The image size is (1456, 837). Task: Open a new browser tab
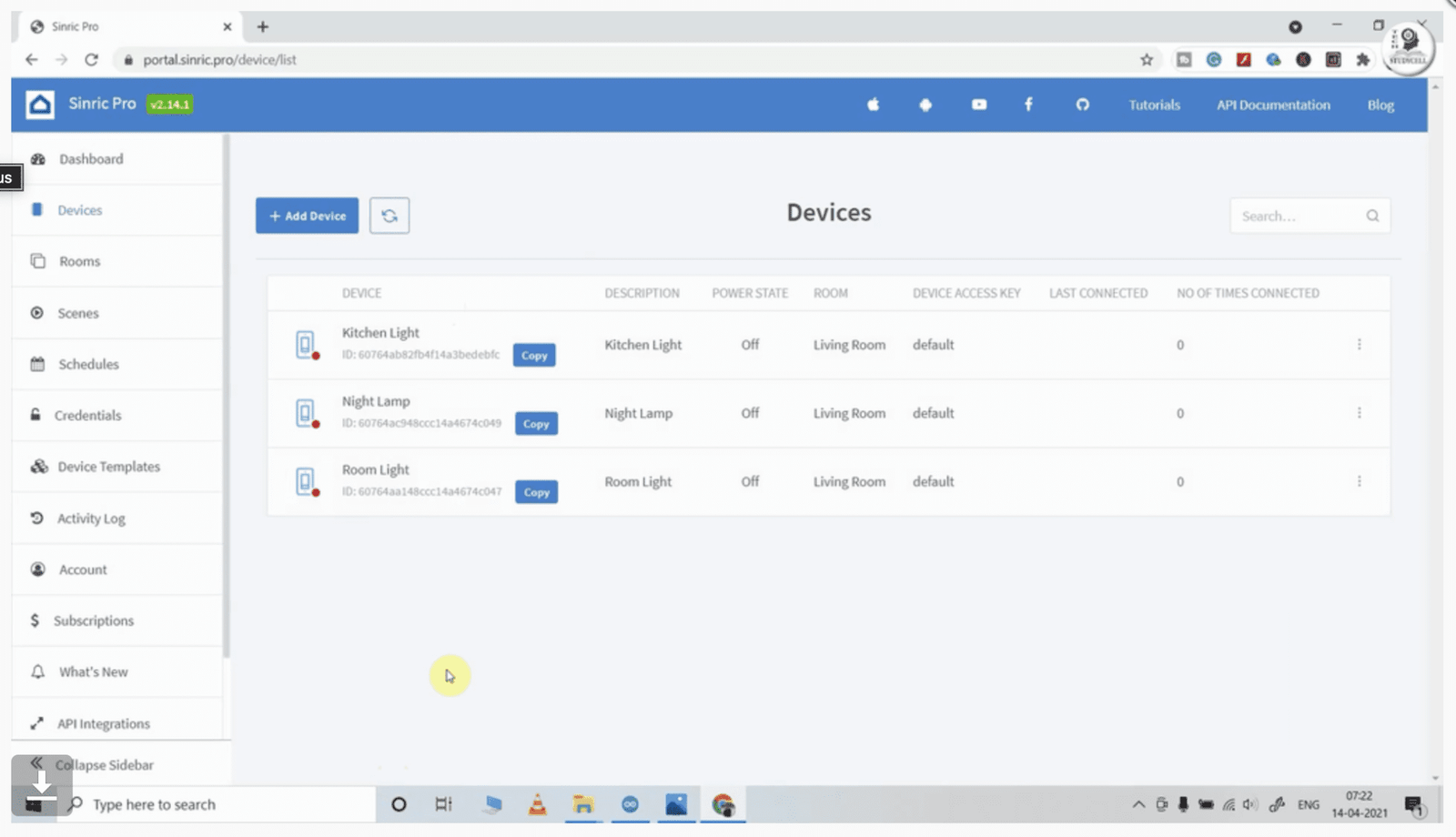coord(263,26)
